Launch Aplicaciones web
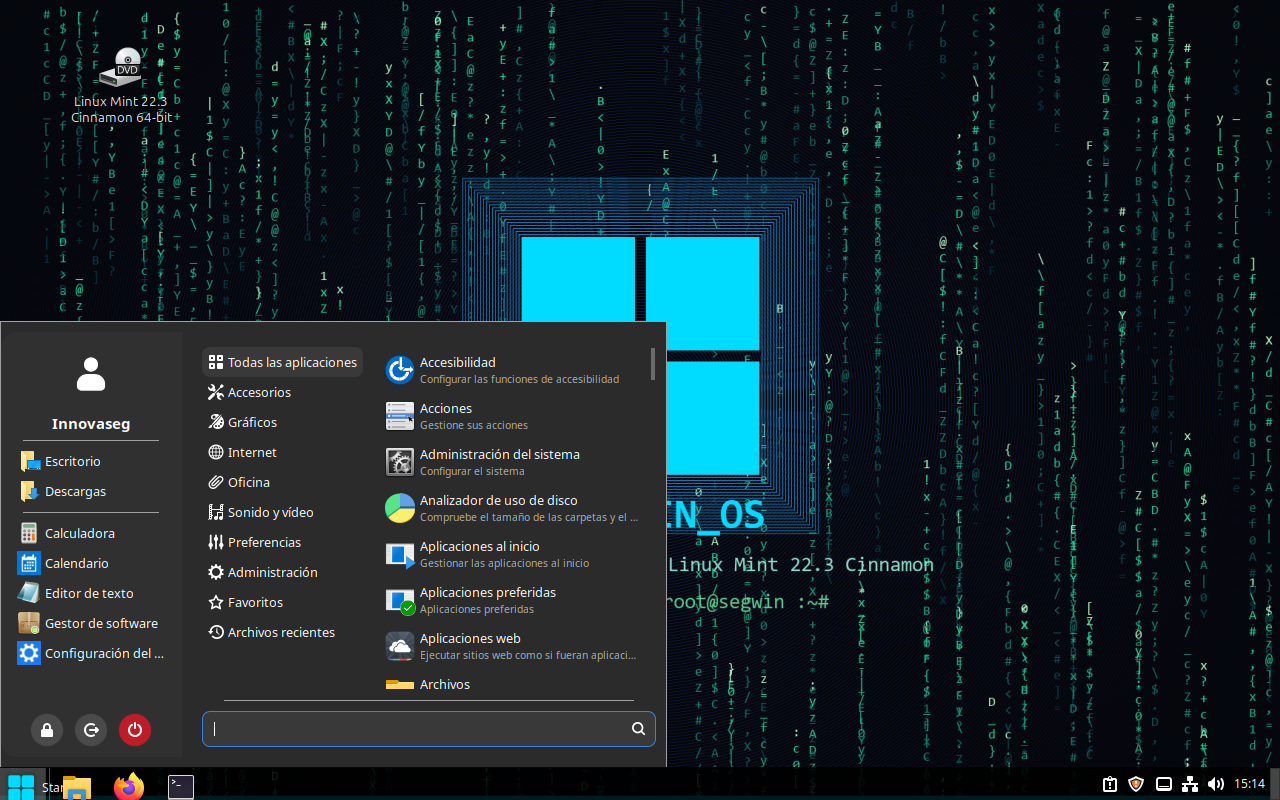The height and width of the screenshot is (800, 1280). coord(514,646)
